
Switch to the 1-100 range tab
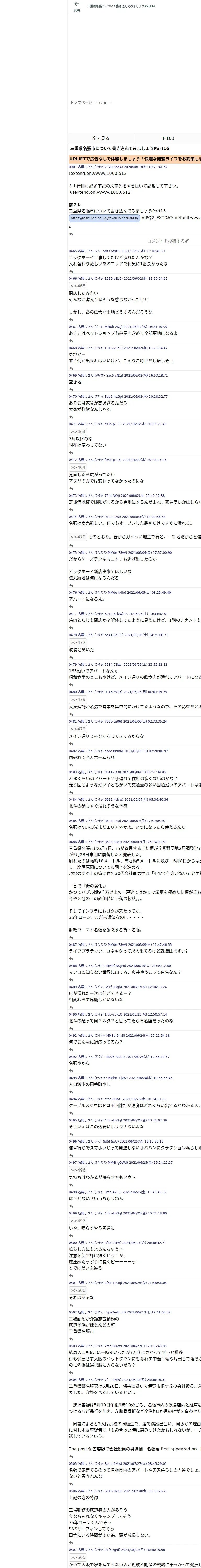pos(167,138)
